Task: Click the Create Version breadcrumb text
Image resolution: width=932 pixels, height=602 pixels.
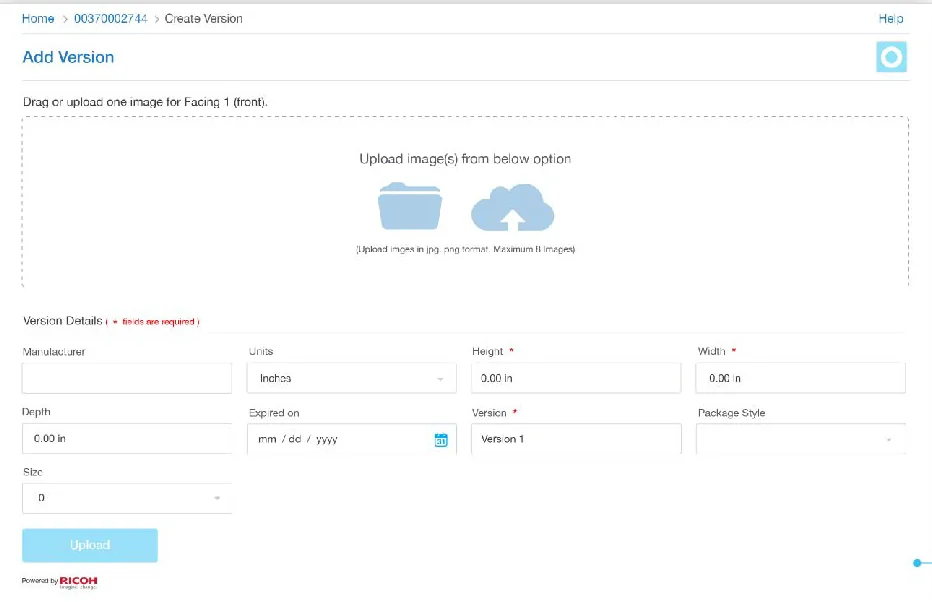Action: 203,18
